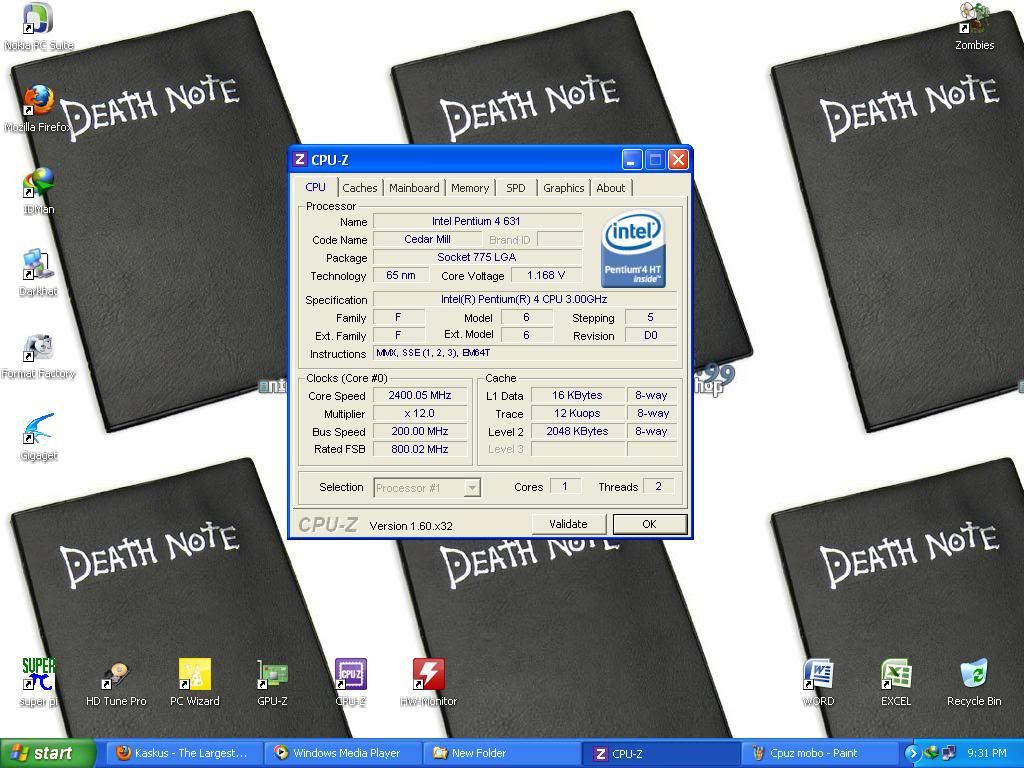Click the Windows start button
The height and width of the screenshot is (768, 1024).
click(x=47, y=753)
